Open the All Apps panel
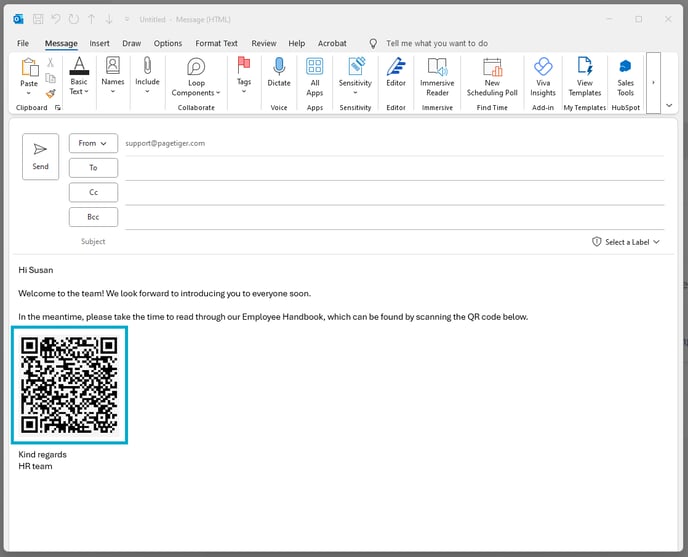Viewport: 688px width, 557px height. pyautogui.click(x=315, y=75)
